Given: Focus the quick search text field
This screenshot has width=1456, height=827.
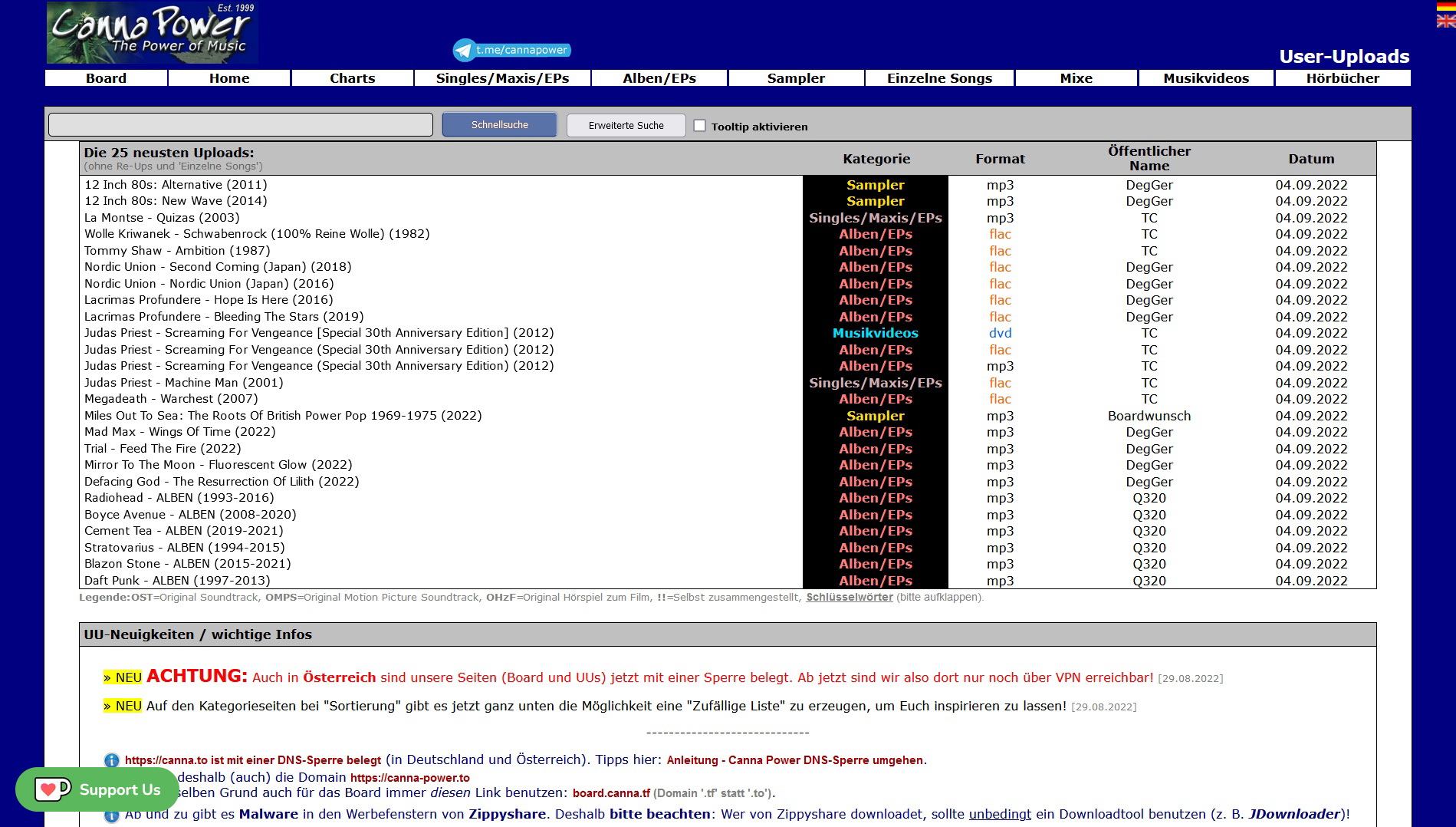Looking at the screenshot, I should coord(241,125).
